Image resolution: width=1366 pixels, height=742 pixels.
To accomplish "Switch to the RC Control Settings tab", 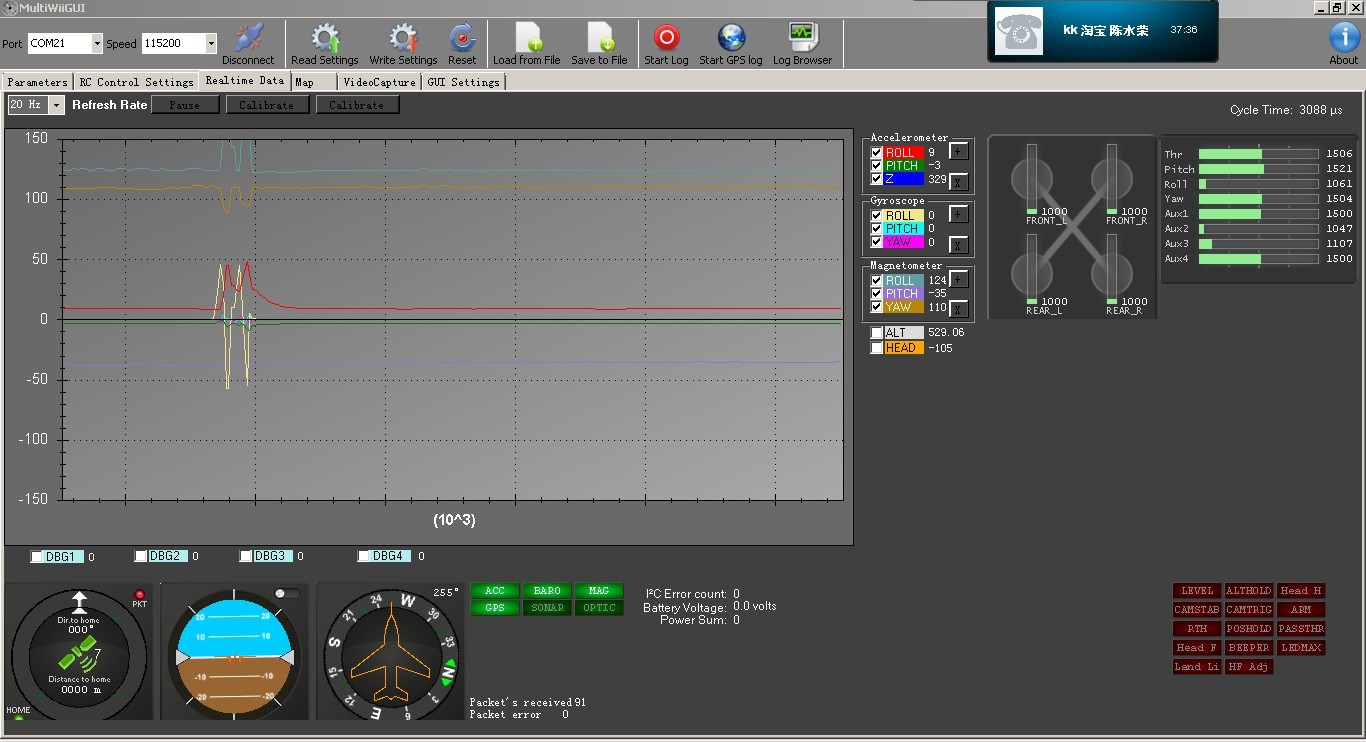I will (x=136, y=82).
